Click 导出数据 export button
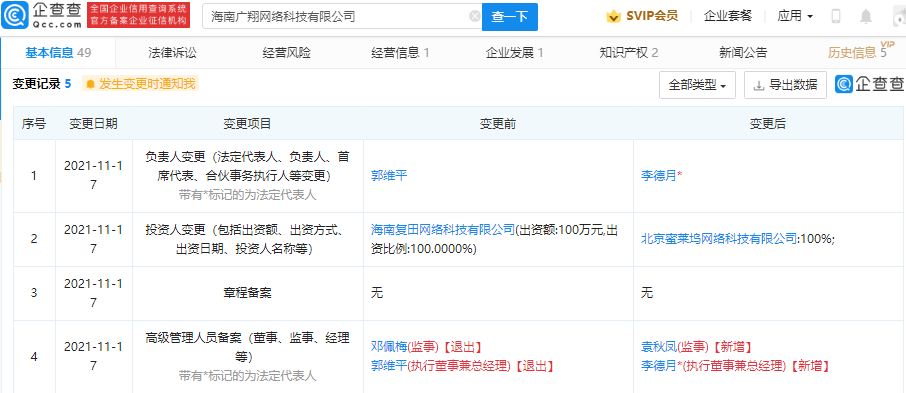 (x=785, y=86)
